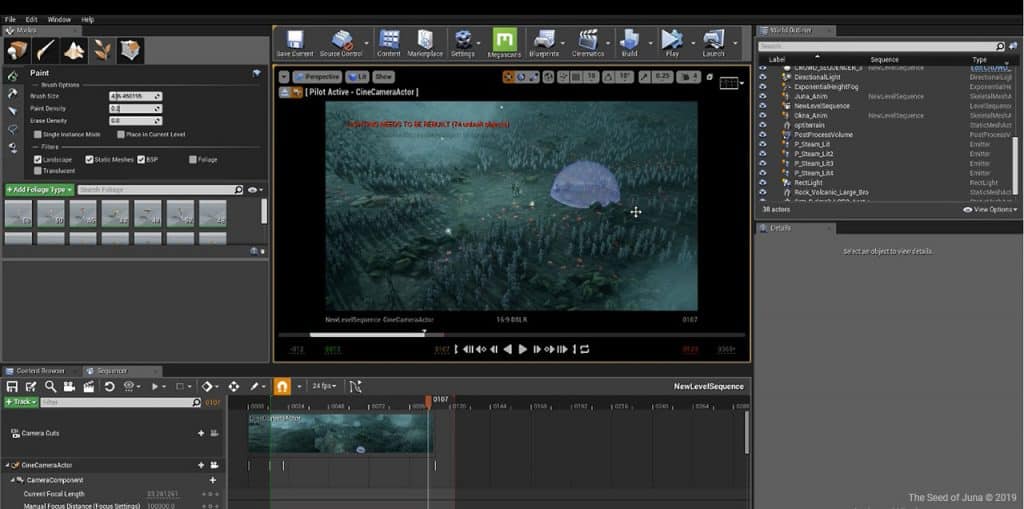1024x509 pixels.
Task: Switch to Landscape mode
Action: (x=74, y=51)
